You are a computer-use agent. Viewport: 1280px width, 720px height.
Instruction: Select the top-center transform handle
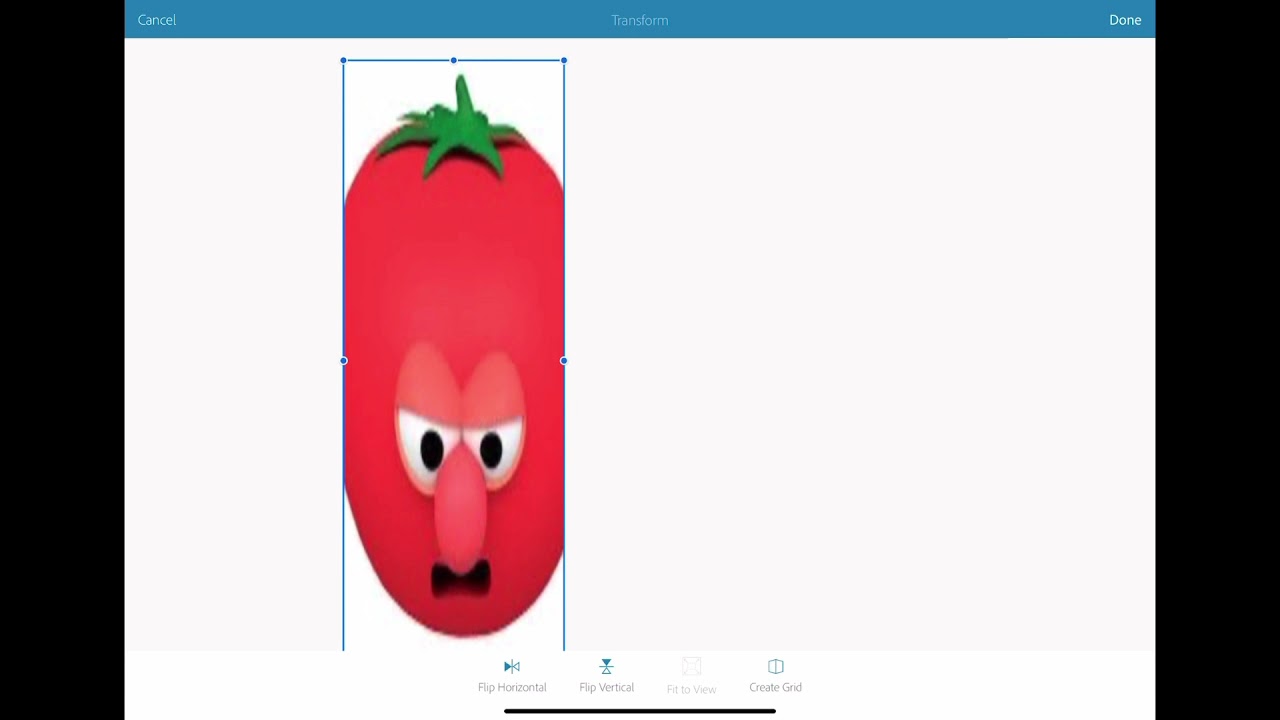454,61
